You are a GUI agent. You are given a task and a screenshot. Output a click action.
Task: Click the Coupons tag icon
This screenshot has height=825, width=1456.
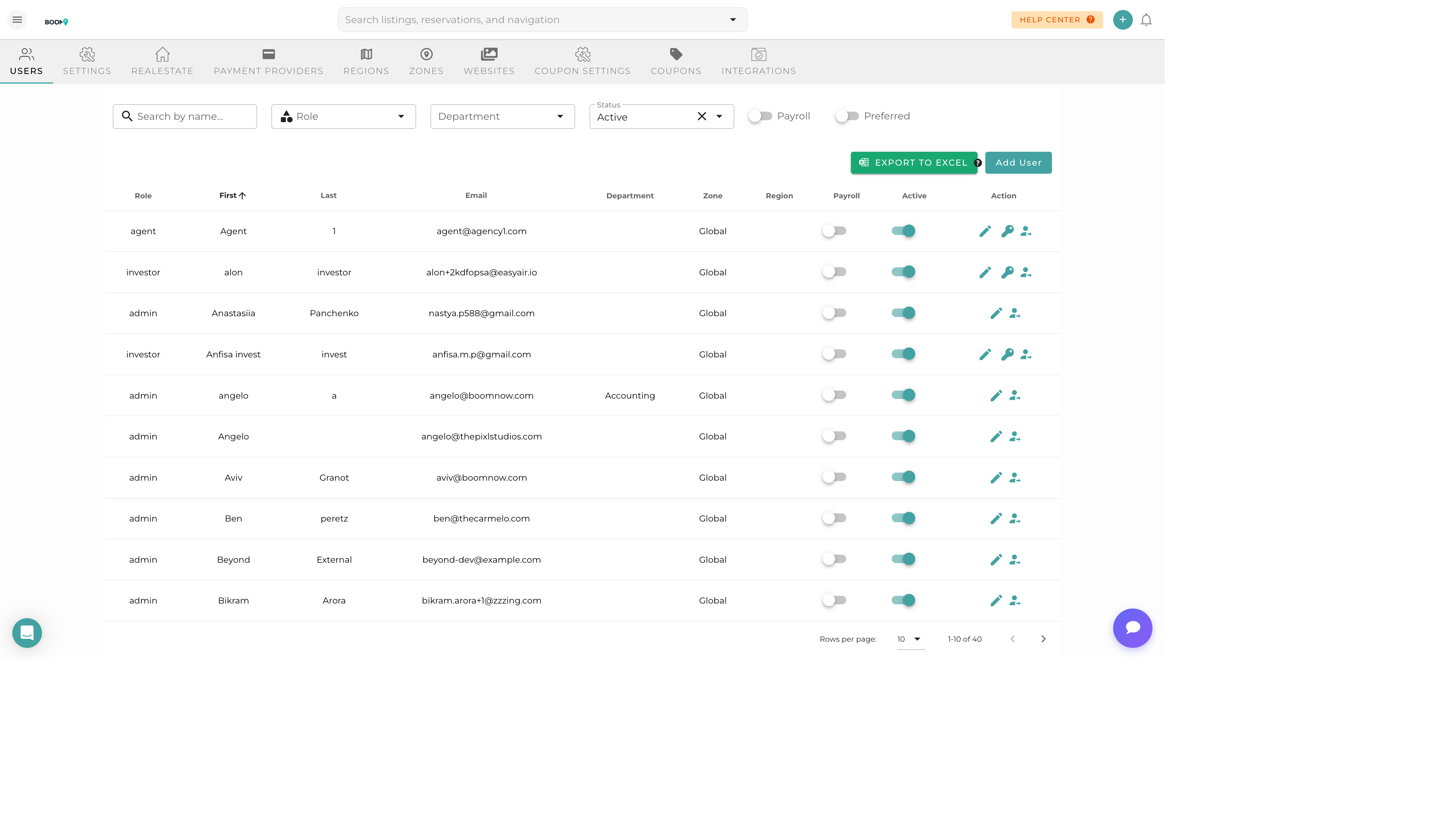(x=675, y=61)
